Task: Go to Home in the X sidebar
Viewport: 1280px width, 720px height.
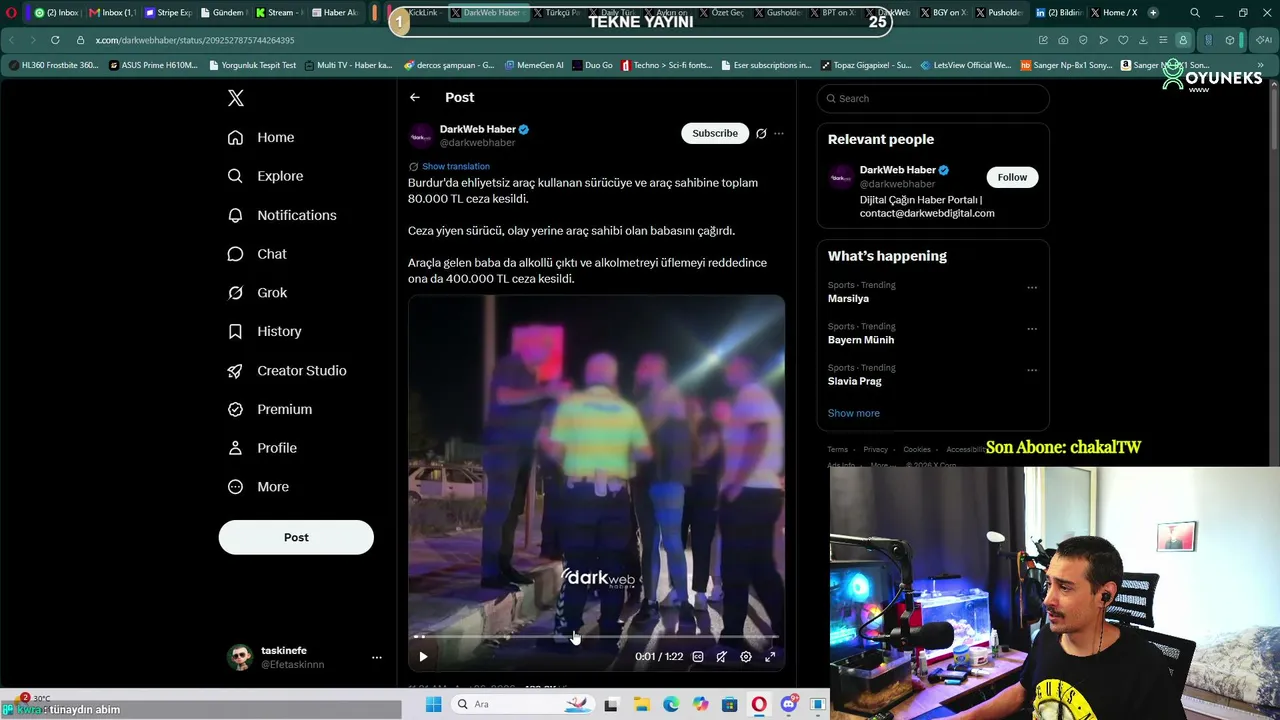Action: [261, 137]
